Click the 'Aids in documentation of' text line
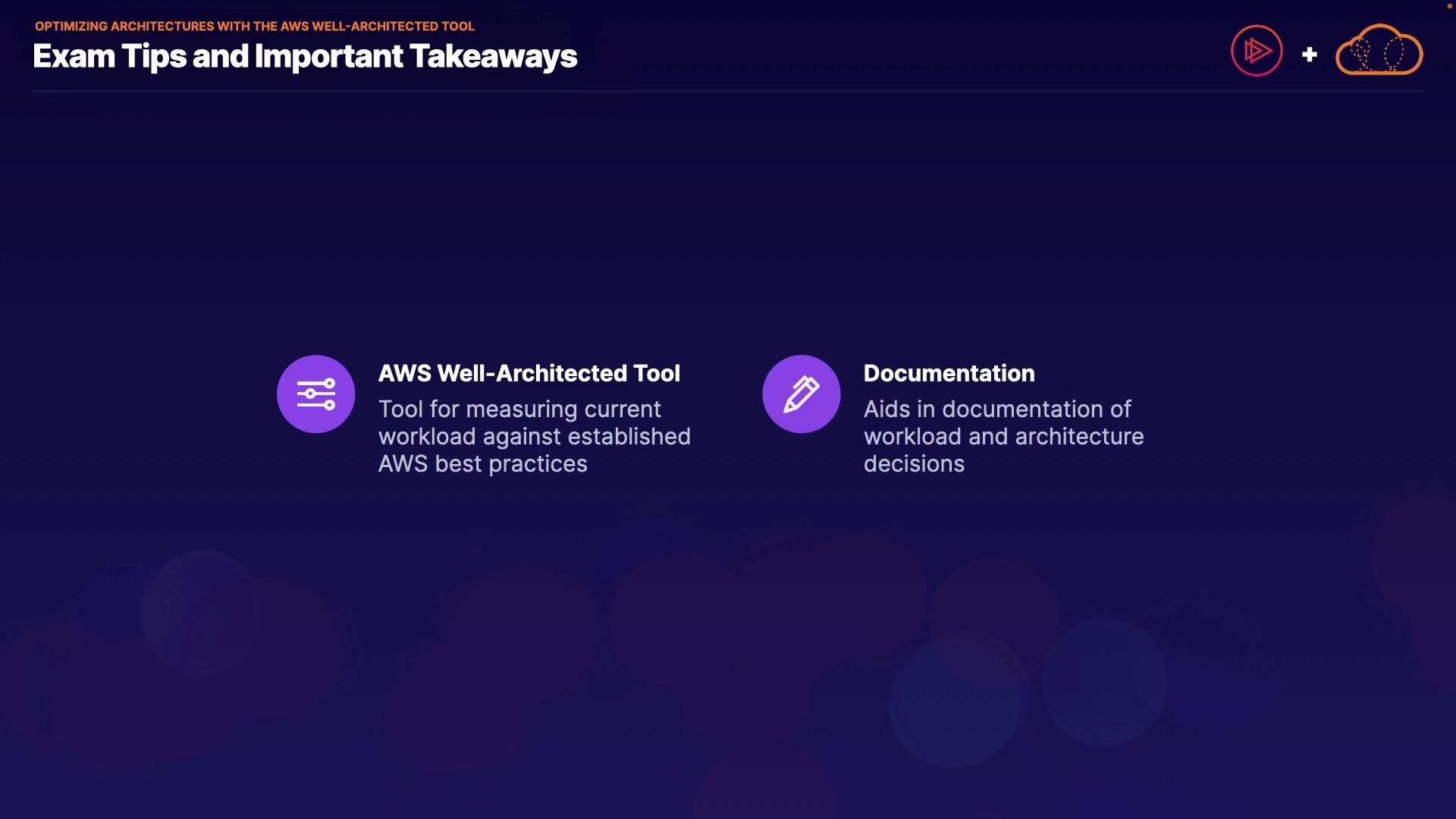This screenshot has height=819, width=1456. 997,409
